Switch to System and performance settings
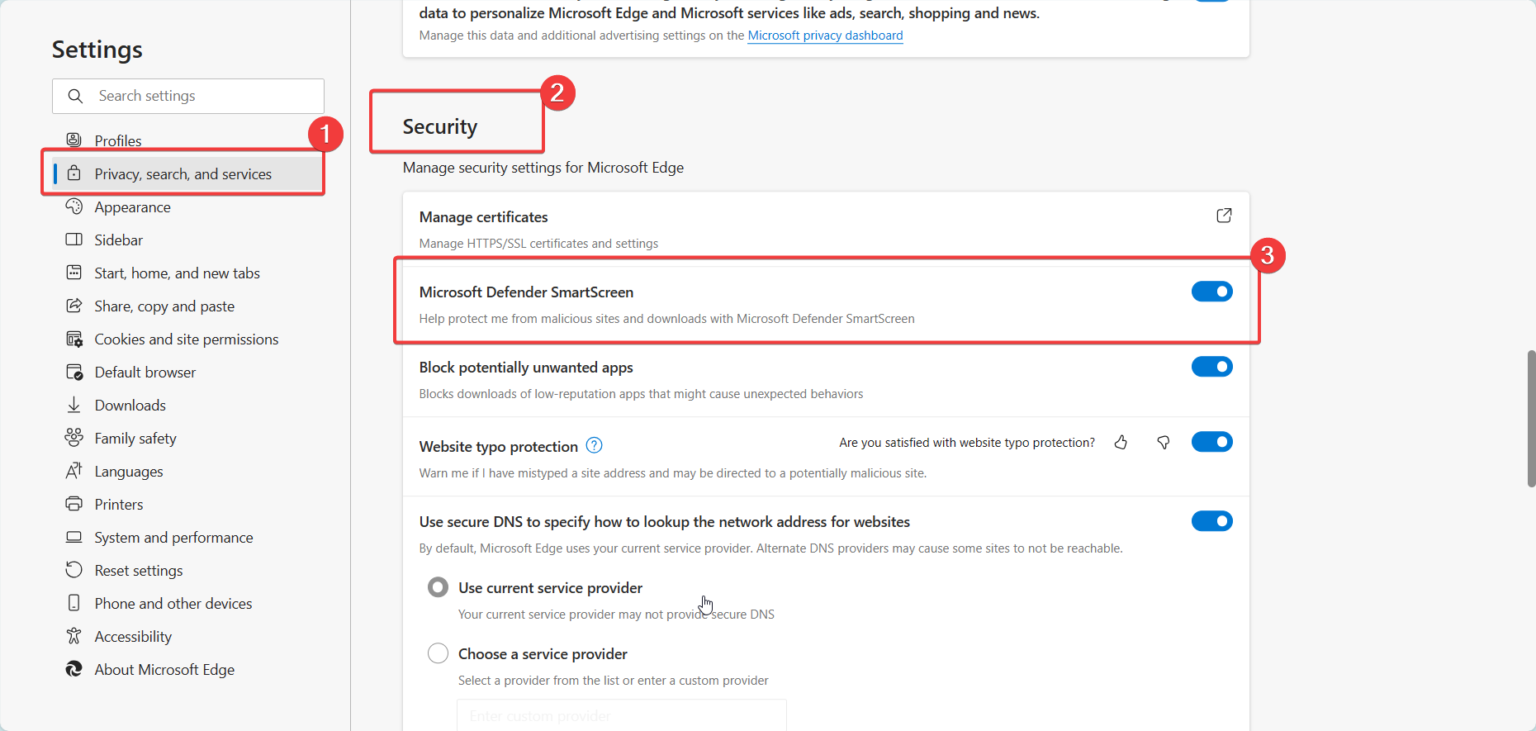The image size is (1536, 731). pos(172,537)
